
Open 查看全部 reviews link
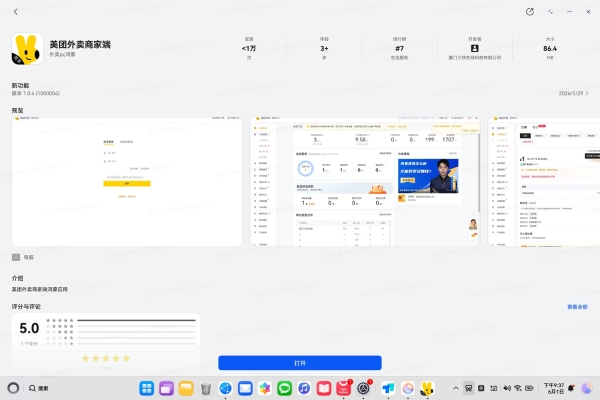[x=577, y=307]
